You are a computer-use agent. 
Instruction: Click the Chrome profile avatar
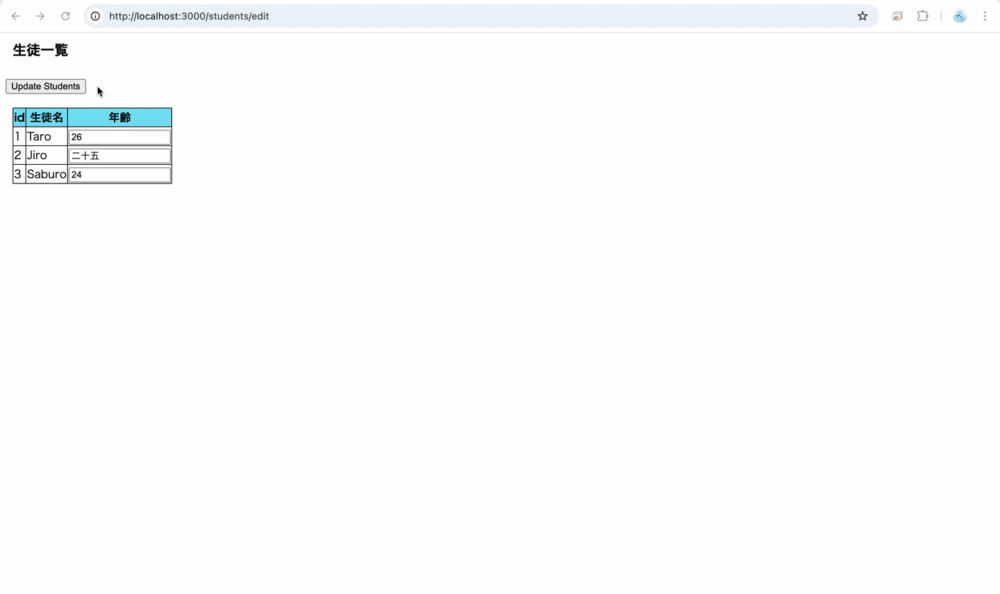[x=958, y=16]
